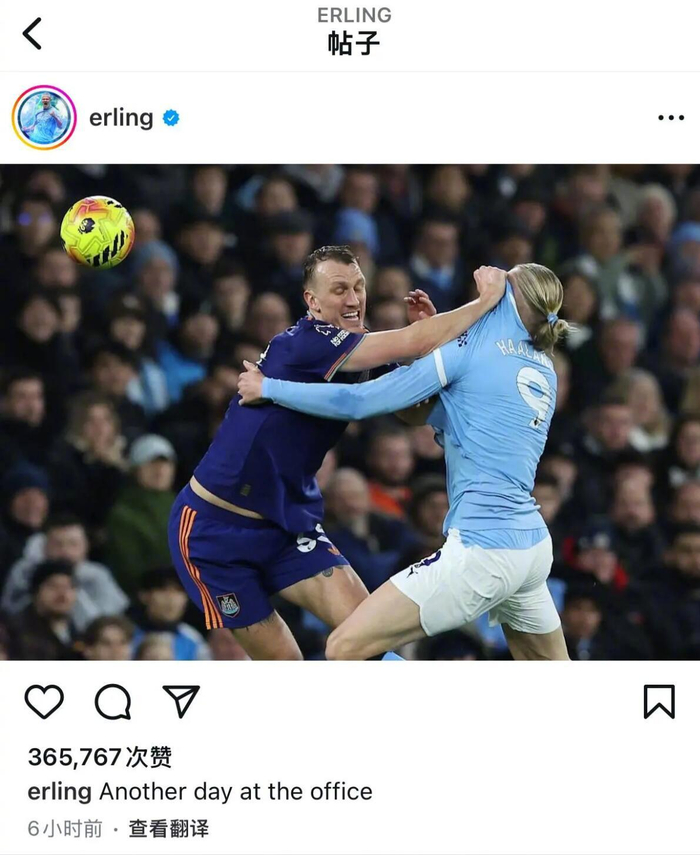This screenshot has width=700, height=855.
Task: Share the post with the paper plane icon
Action: click(182, 701)
